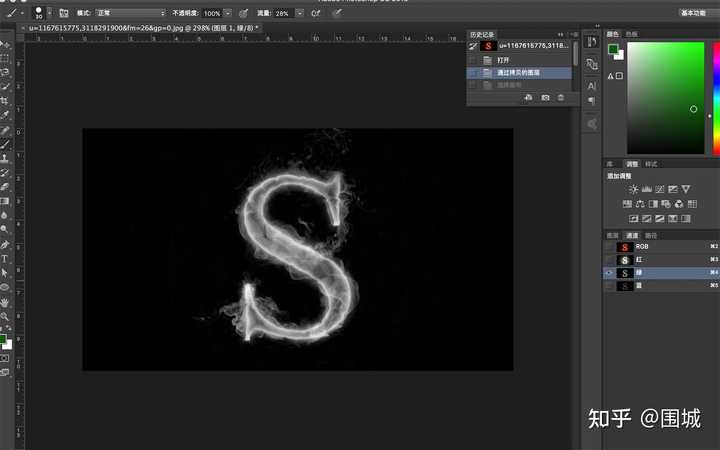This screenshot has width=720, height=450.
Task: Switch to the 样式 styles tab
Action: [651, 164]
